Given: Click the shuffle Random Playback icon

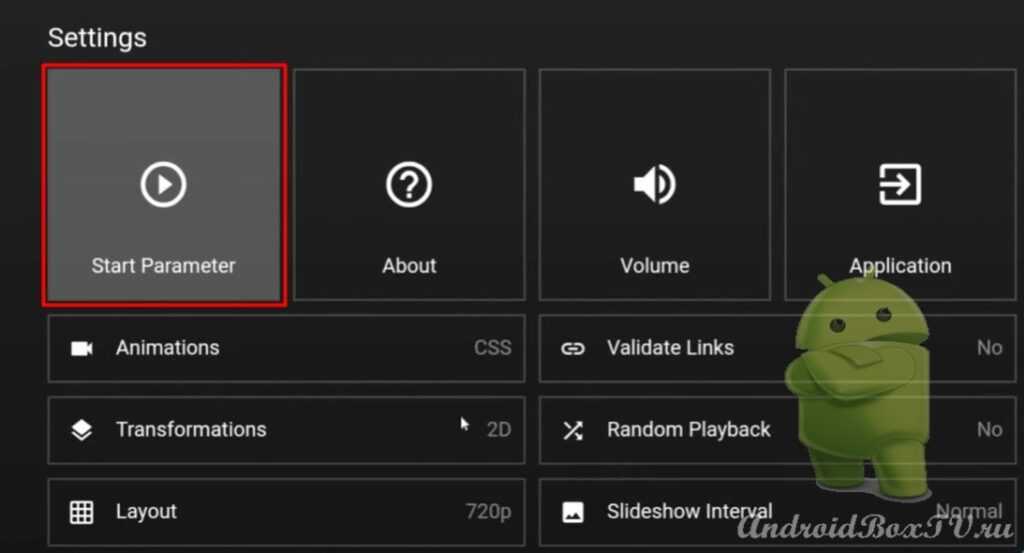Looking at the screenshot, I should tap(572, 430).
